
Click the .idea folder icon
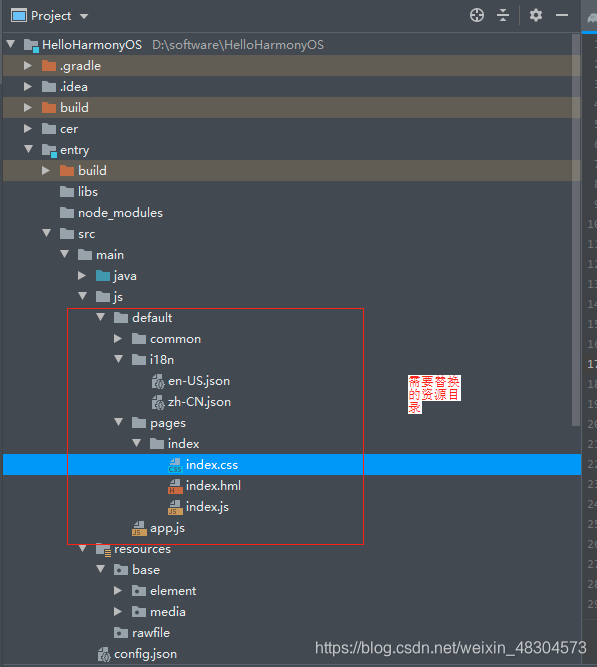click(x=49, y=87)
